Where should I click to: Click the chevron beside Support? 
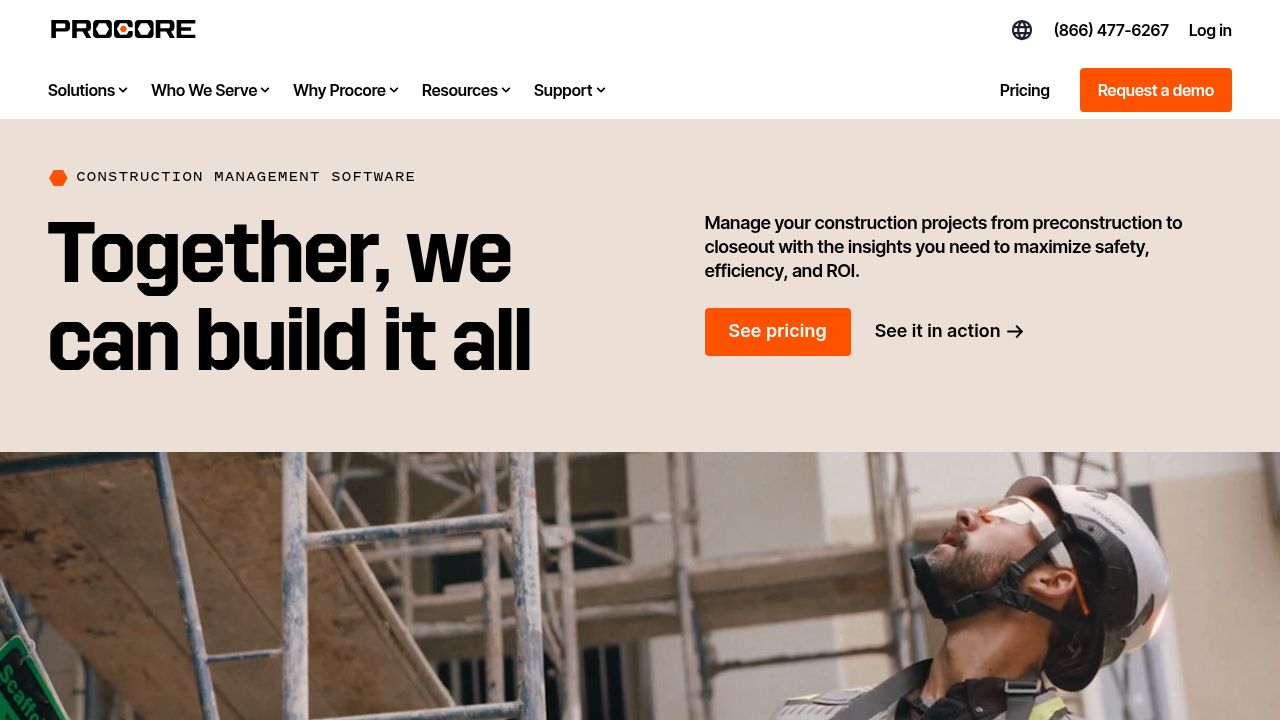tap(601, 90)
